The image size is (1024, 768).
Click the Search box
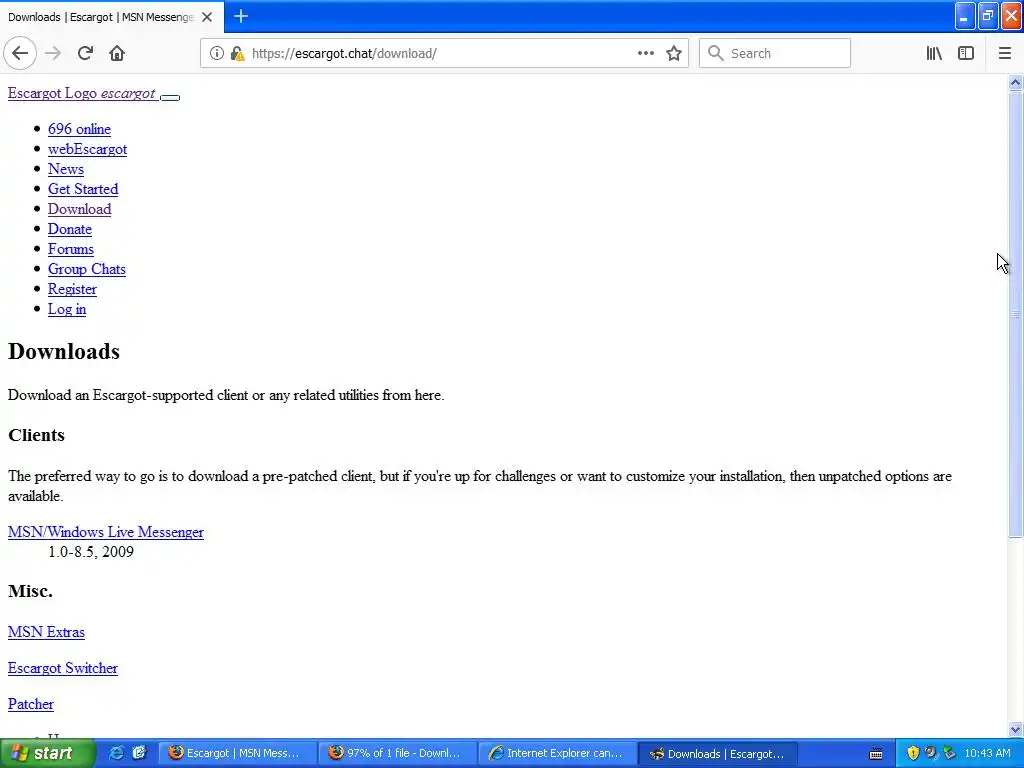775,54
